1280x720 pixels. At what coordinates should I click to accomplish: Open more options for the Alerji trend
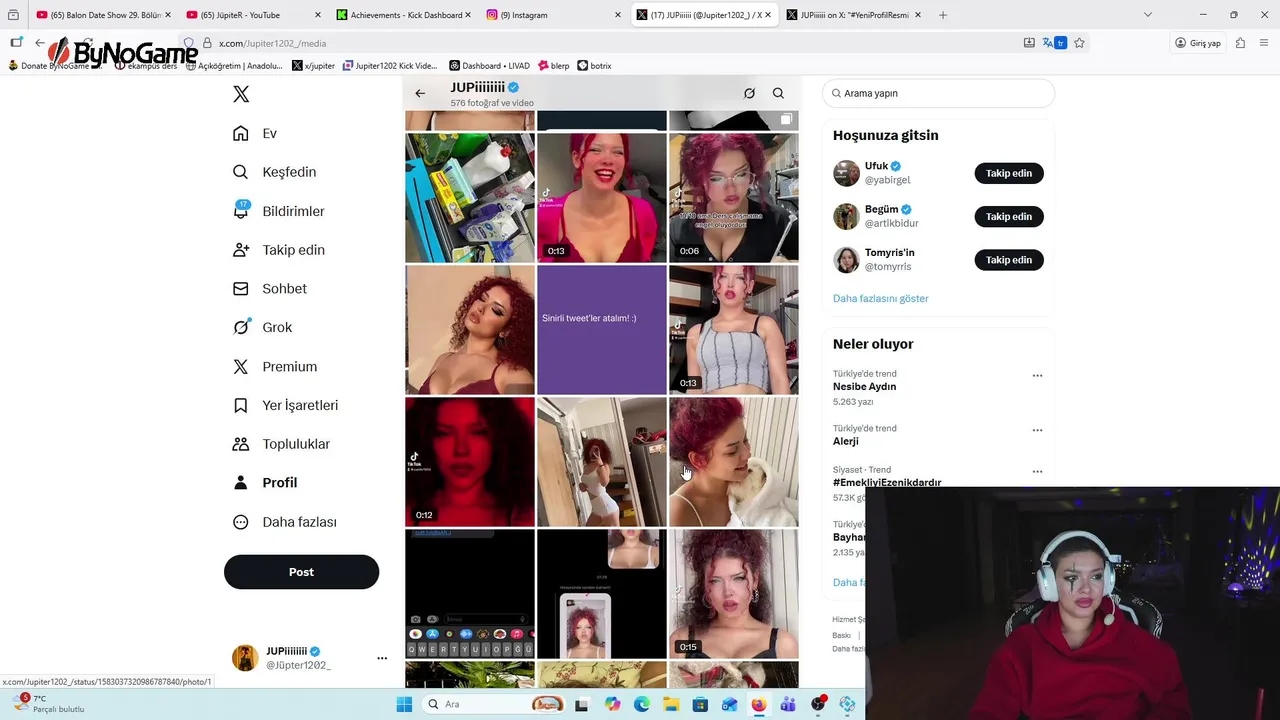point(1037,430)
